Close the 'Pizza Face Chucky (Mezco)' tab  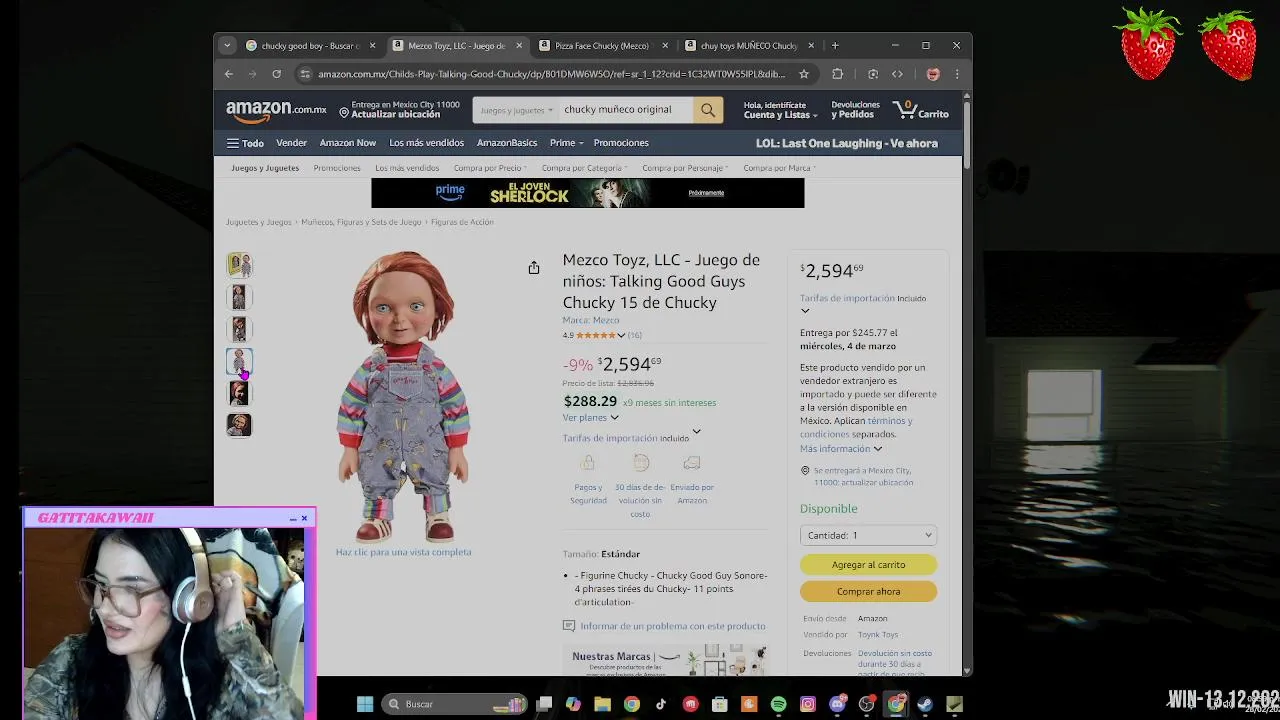click(665, 45)
